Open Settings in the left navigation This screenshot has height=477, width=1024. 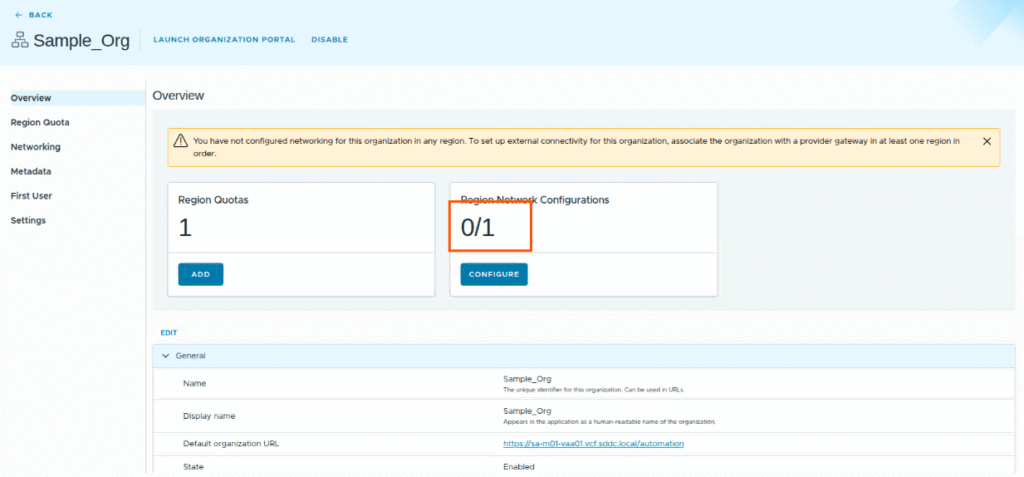coord(28,220)
